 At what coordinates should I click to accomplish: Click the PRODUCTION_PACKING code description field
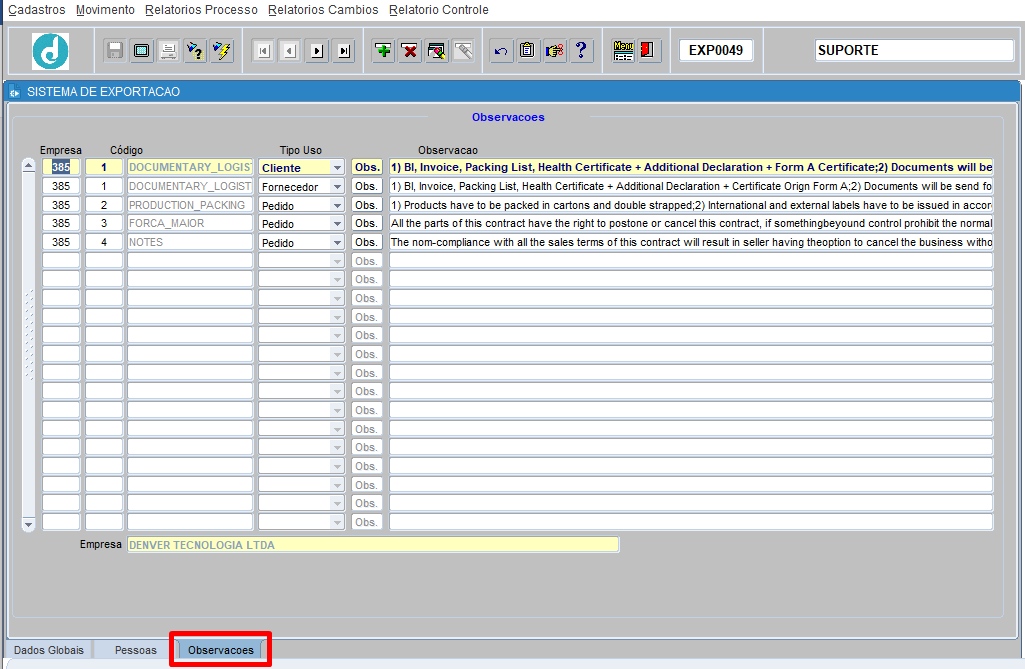[x=190, y=205]
